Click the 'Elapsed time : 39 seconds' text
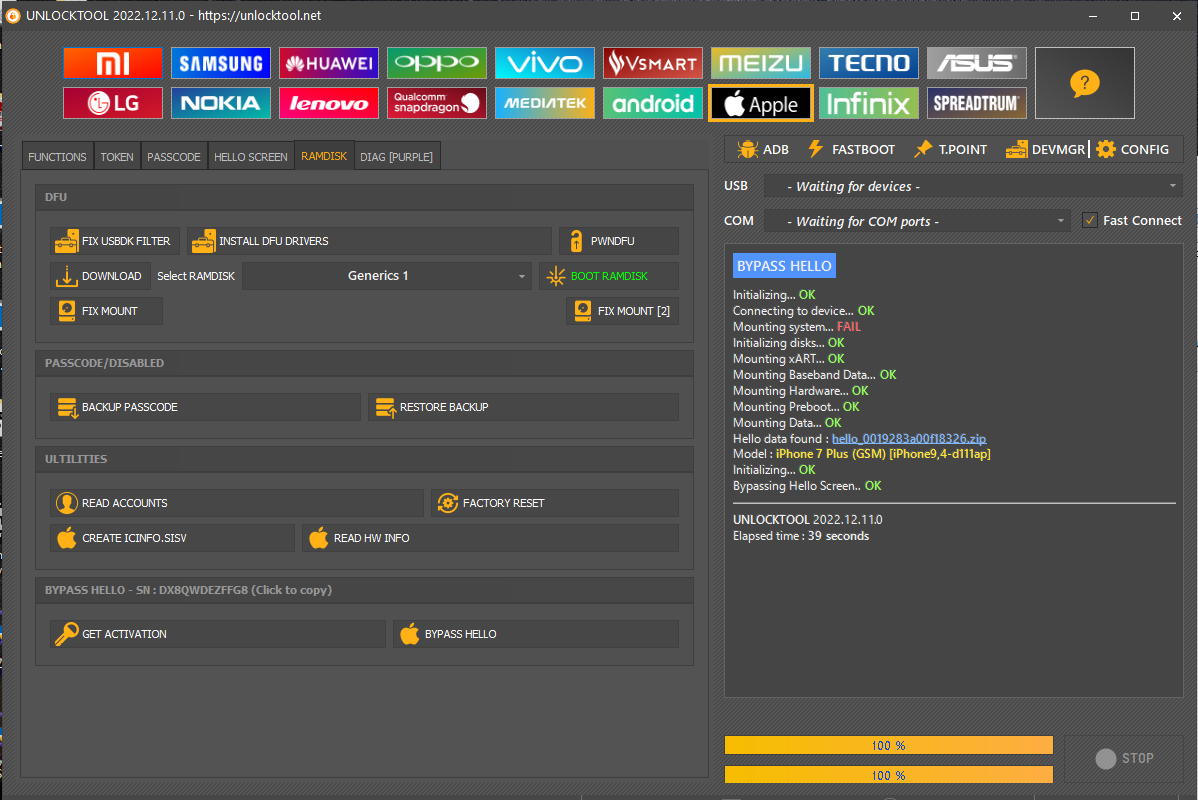 tap(801, 536)
